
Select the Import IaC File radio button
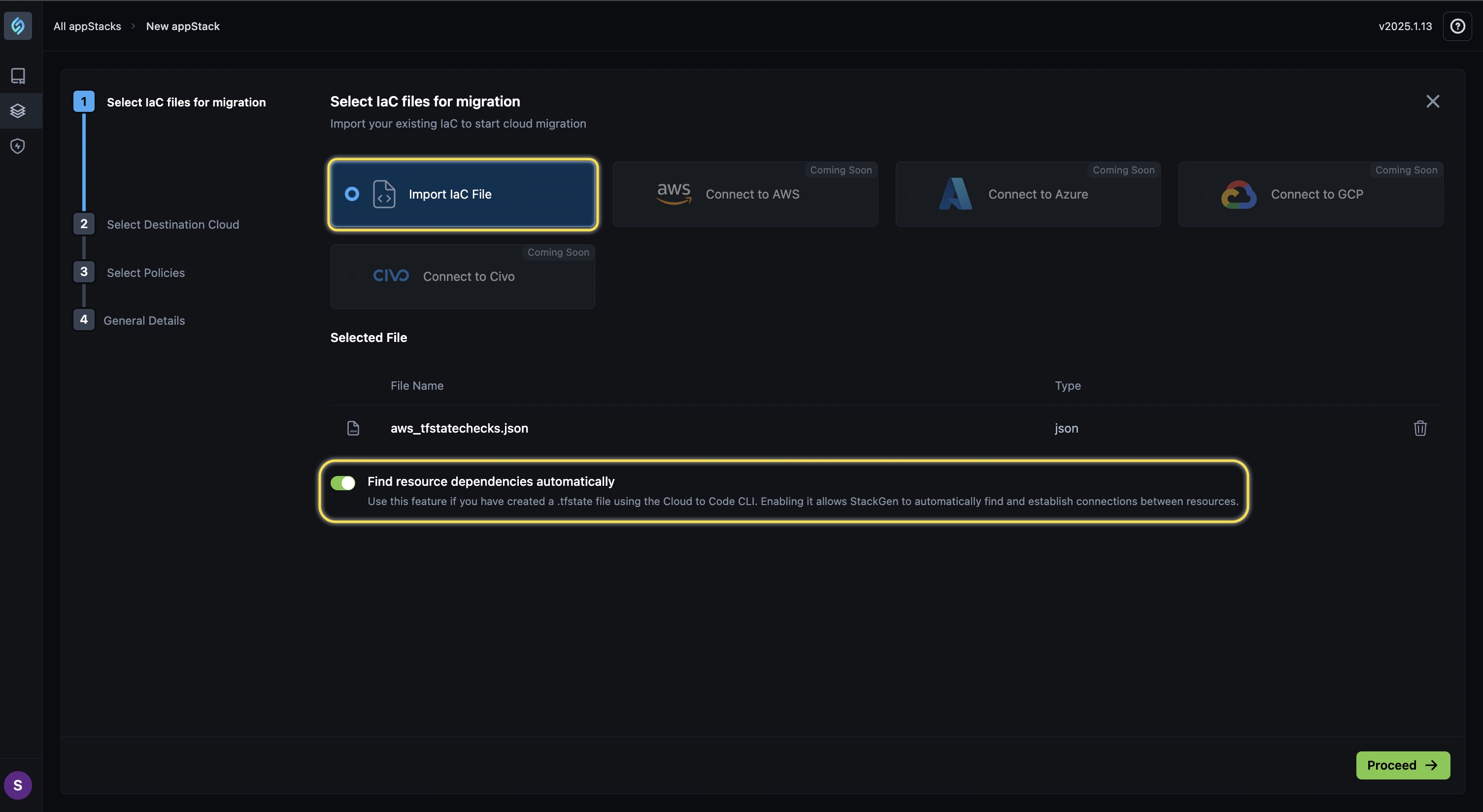coord(352,194)
